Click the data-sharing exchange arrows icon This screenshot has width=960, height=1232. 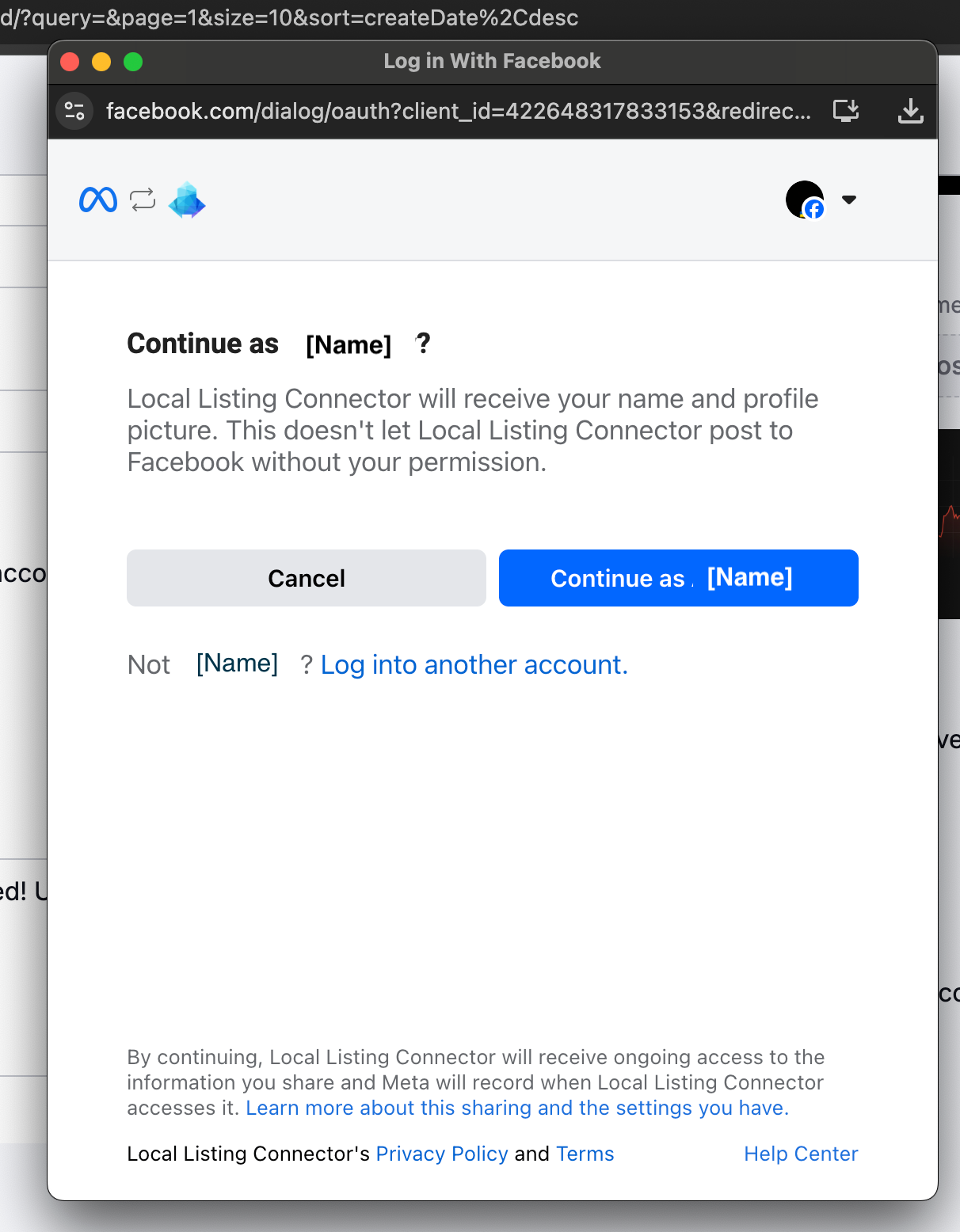click(x=142, y=200)
